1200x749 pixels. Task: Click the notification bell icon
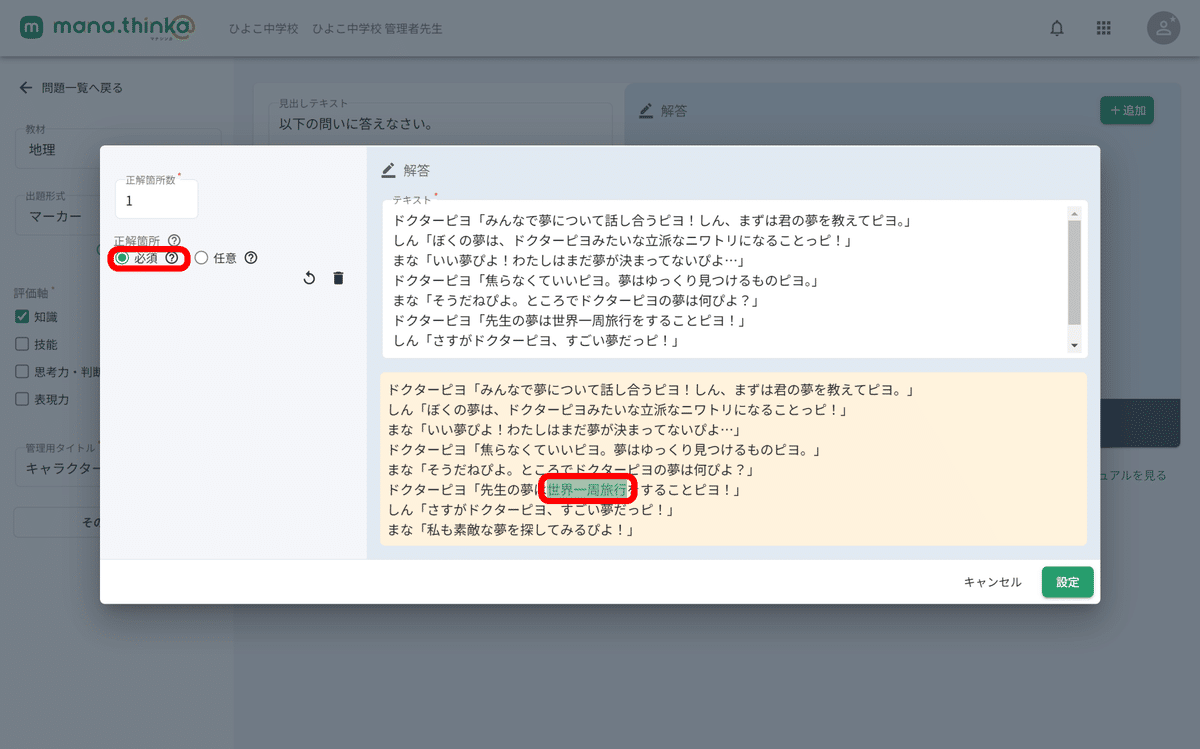(x=1057, y=28)
